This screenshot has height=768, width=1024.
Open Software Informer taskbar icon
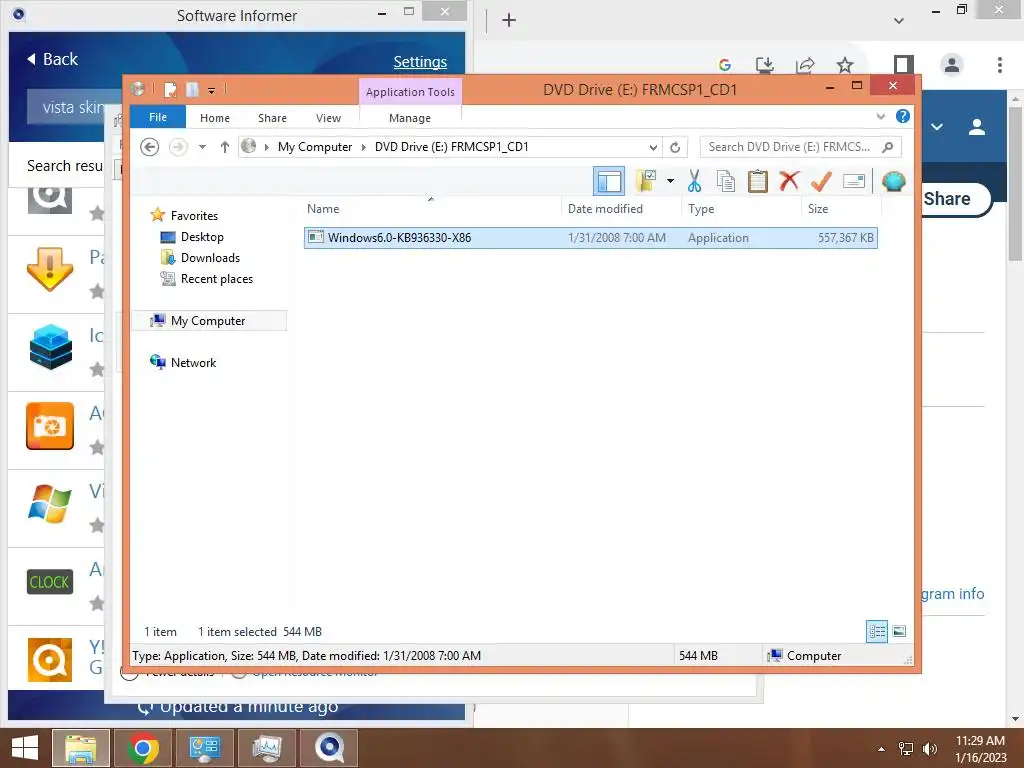click(x=329, y=748)
